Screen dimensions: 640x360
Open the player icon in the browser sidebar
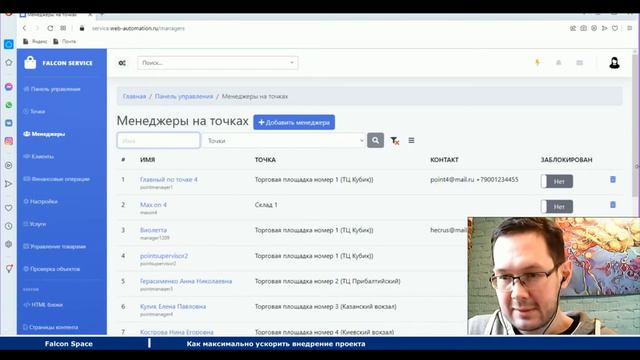[9, 165]
